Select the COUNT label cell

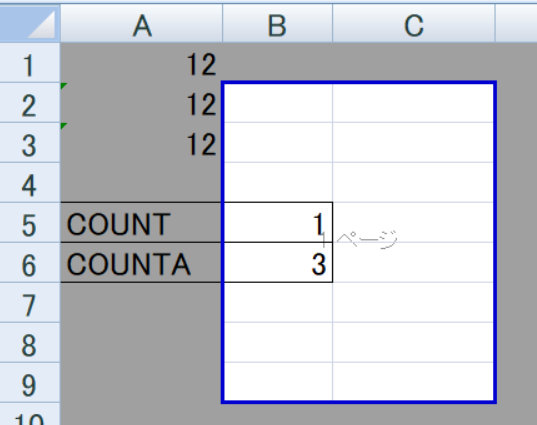[141, 223]
